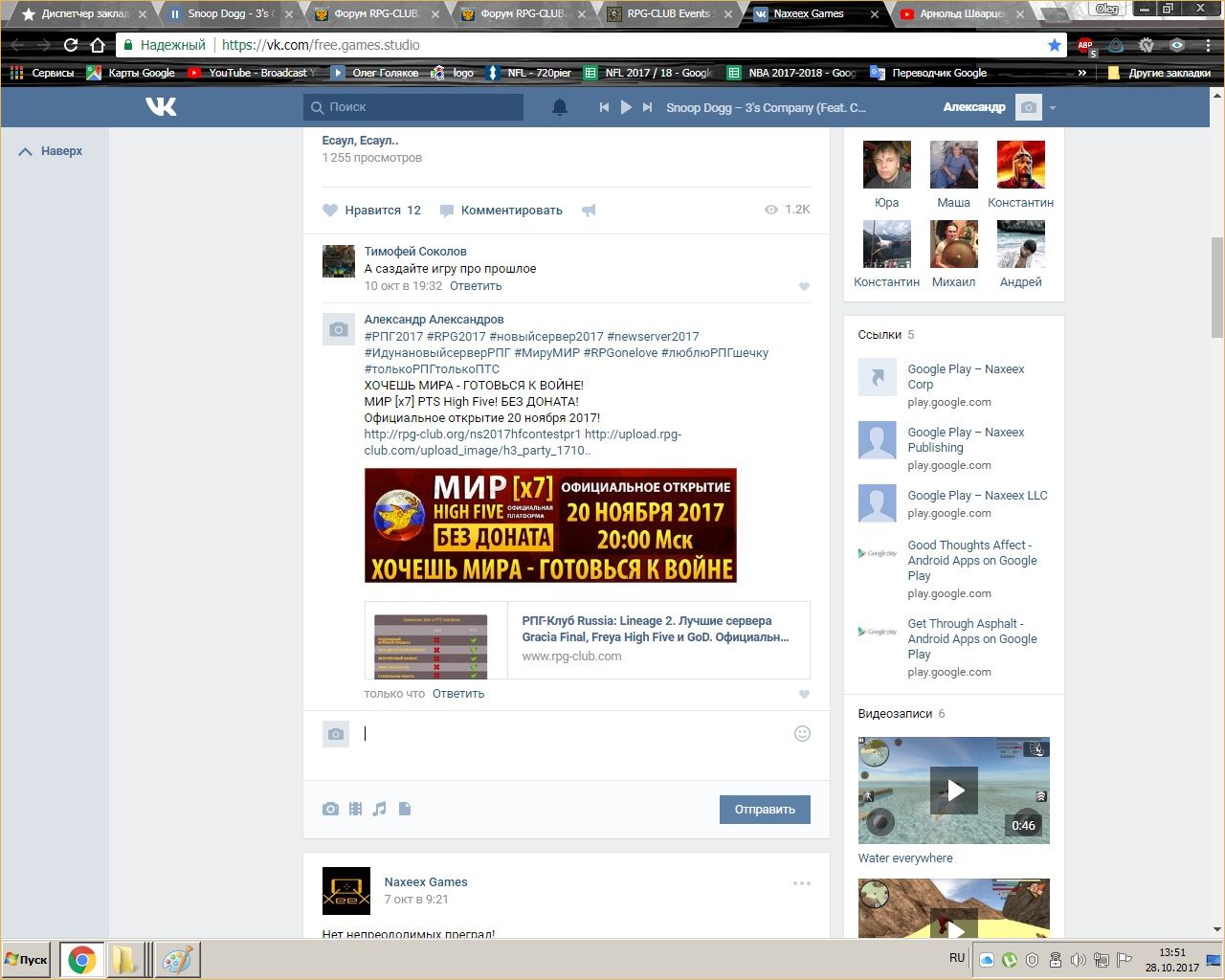Bookmark this page with the star icon

coord(1055,45)
